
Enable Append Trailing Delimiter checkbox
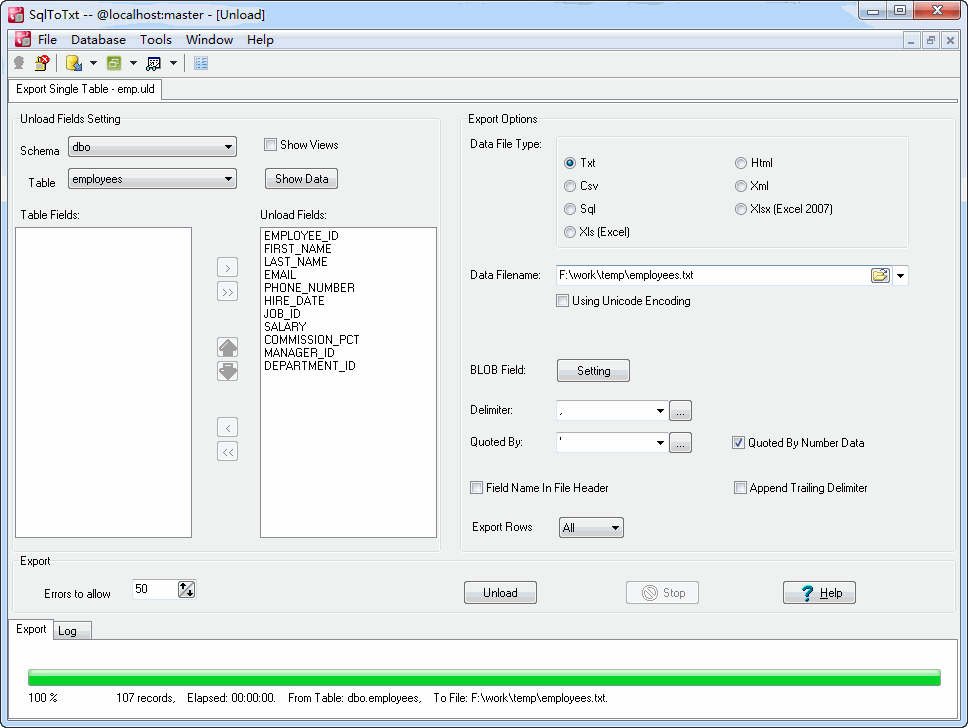click(740, 488)
